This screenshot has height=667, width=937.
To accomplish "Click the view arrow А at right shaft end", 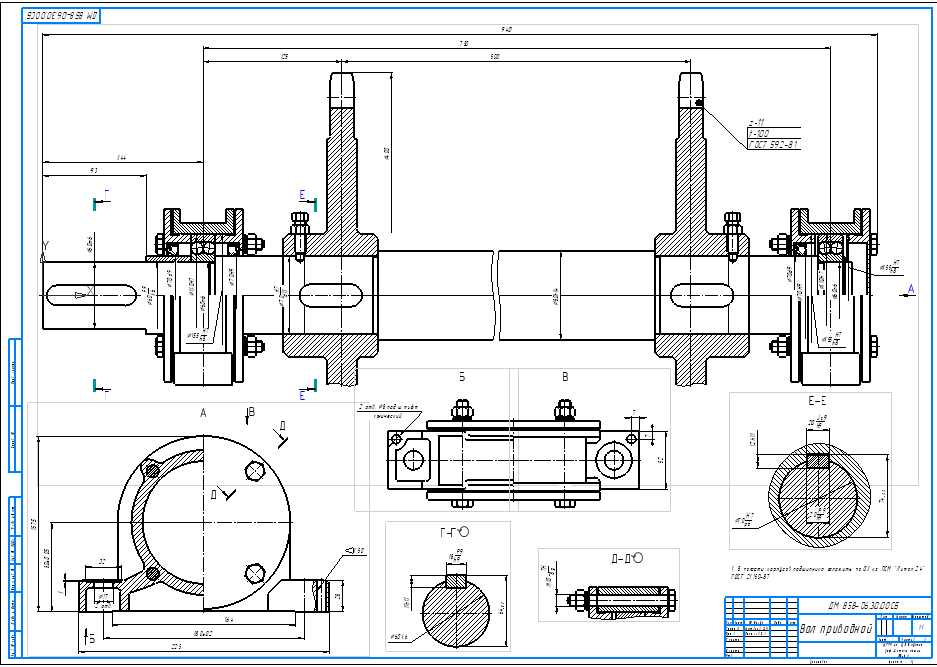I will click(x=908, y=289).
